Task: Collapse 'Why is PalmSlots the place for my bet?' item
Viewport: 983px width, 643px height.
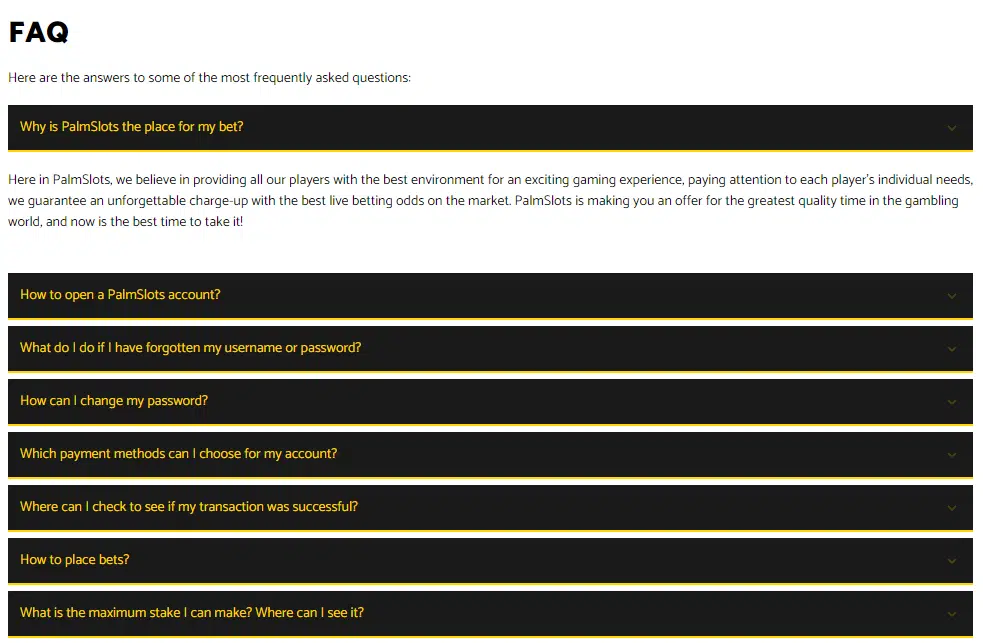Action: 490,127
